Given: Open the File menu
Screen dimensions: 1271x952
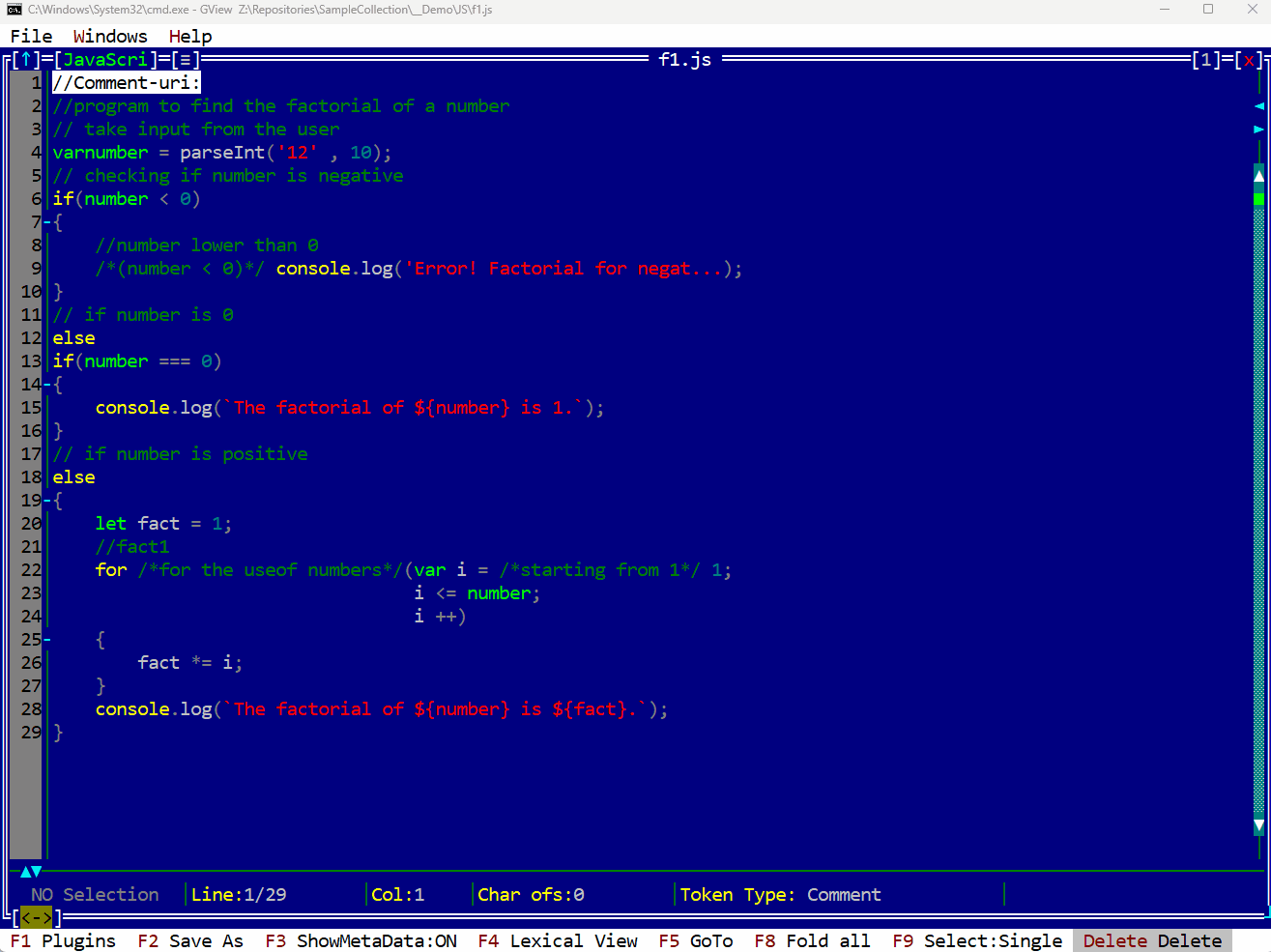Looking at the screenshot, I should click(30, 36).
